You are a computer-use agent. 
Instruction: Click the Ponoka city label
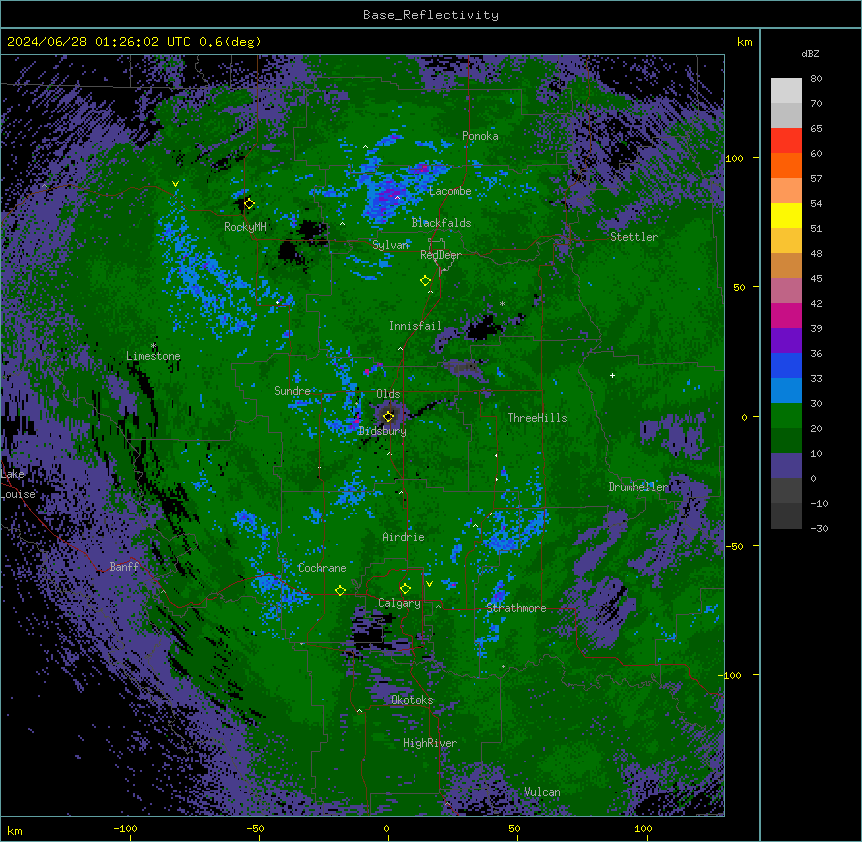[480, 136]
